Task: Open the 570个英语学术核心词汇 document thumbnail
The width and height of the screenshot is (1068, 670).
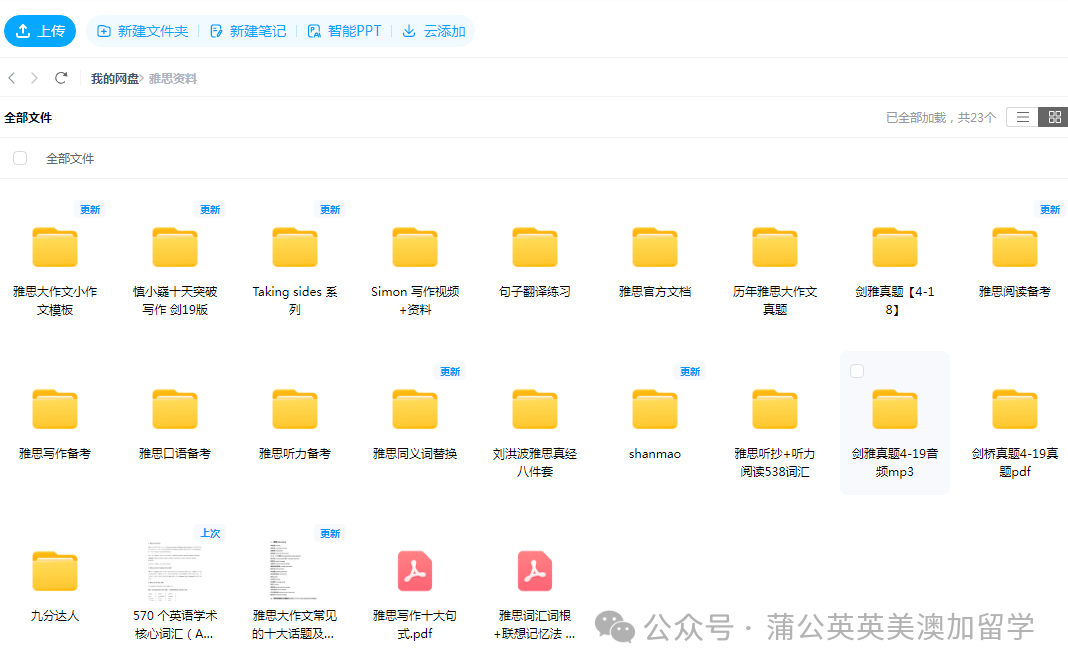Action: point(175,571)
